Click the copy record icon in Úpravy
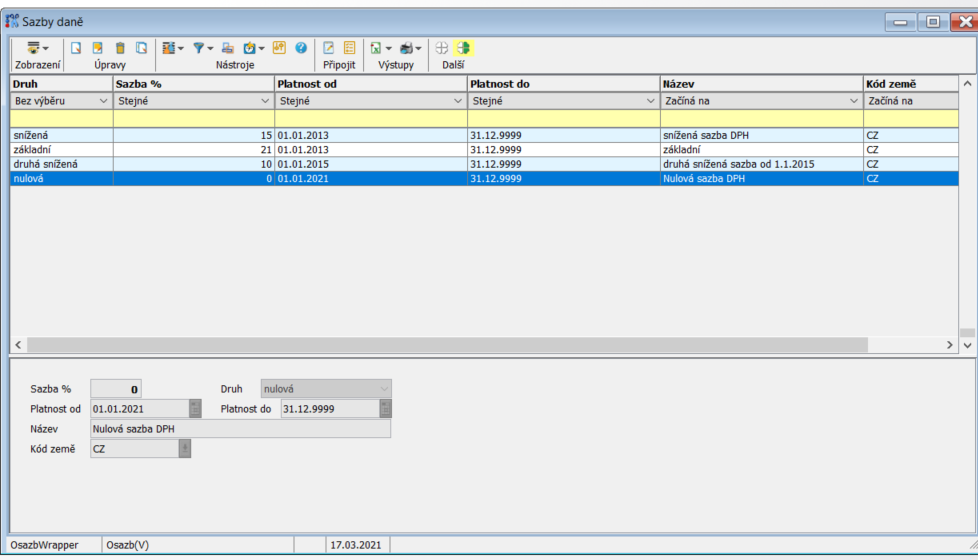The height and width of the screenshot is (560, 978). [142, 48]
